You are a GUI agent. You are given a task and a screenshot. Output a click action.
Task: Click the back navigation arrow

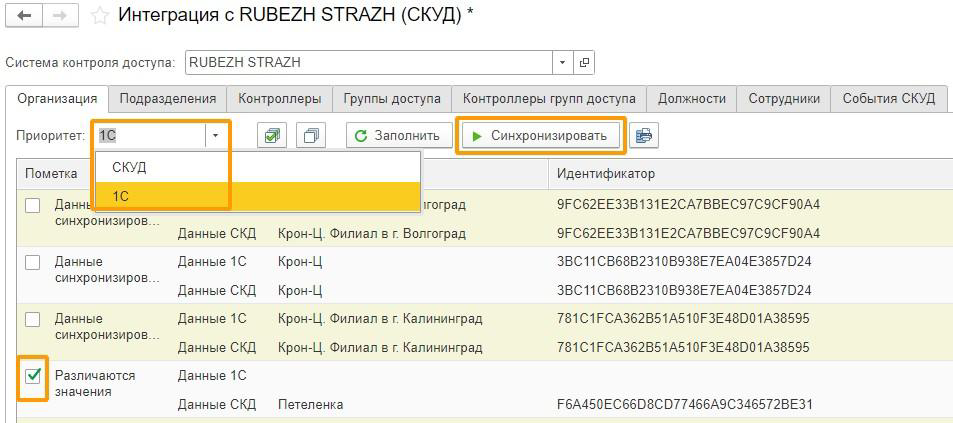[25, 16]
